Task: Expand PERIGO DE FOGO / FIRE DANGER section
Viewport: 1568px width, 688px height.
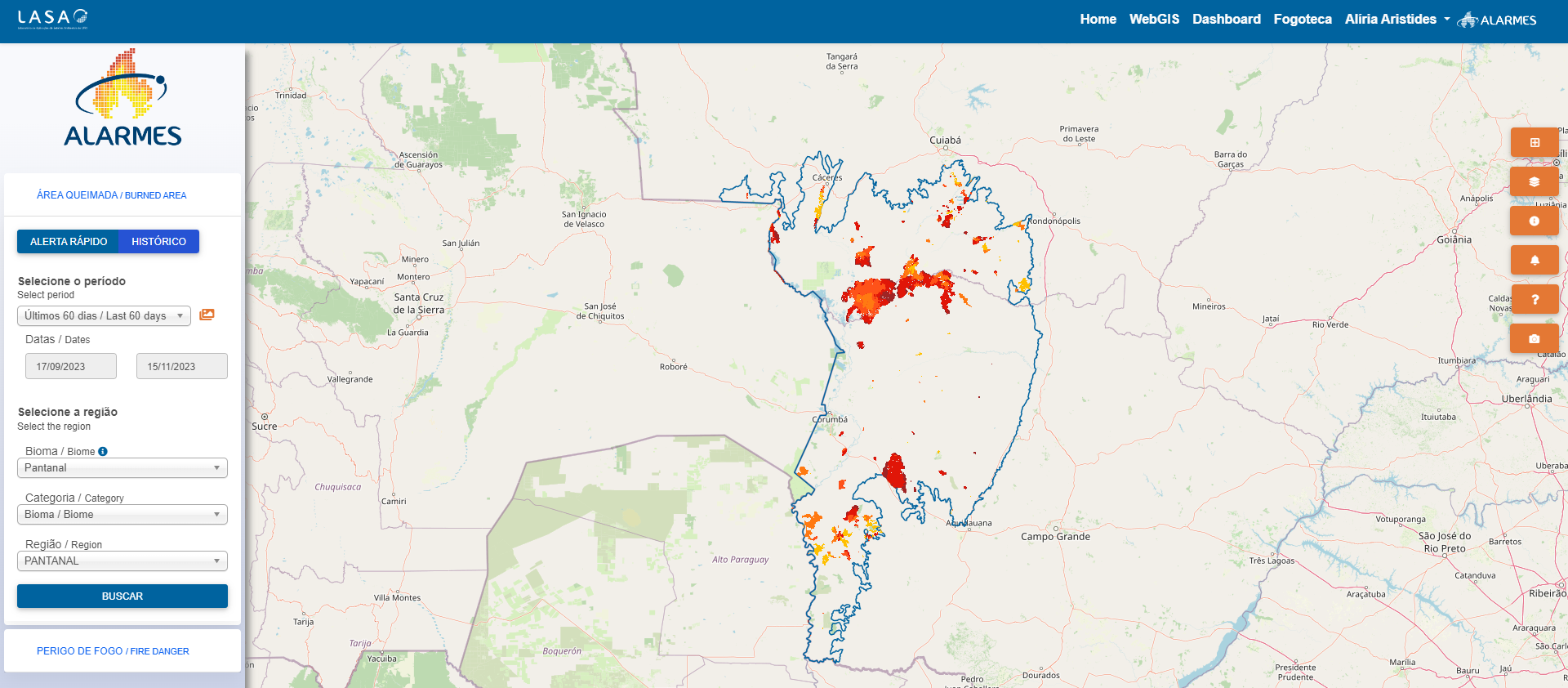Action: coord(113,651)
